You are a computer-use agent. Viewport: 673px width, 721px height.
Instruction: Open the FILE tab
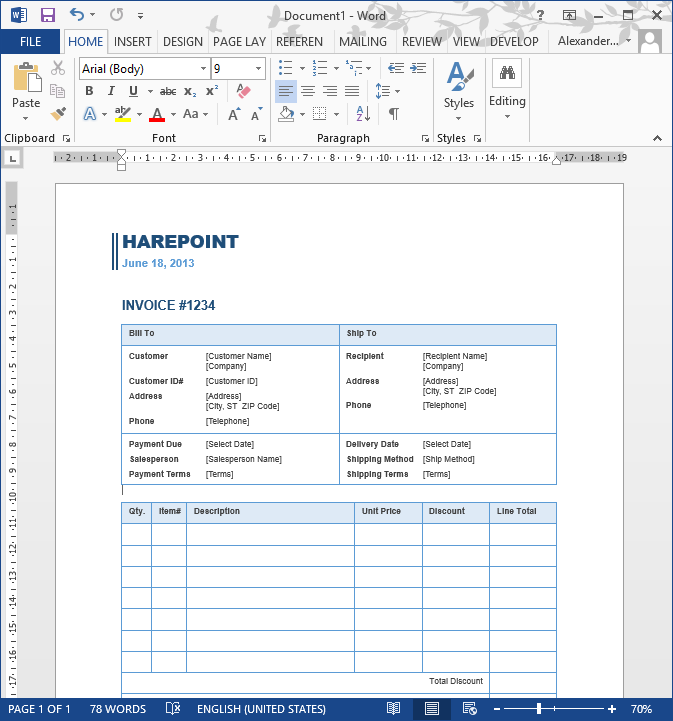coord(30,42)
